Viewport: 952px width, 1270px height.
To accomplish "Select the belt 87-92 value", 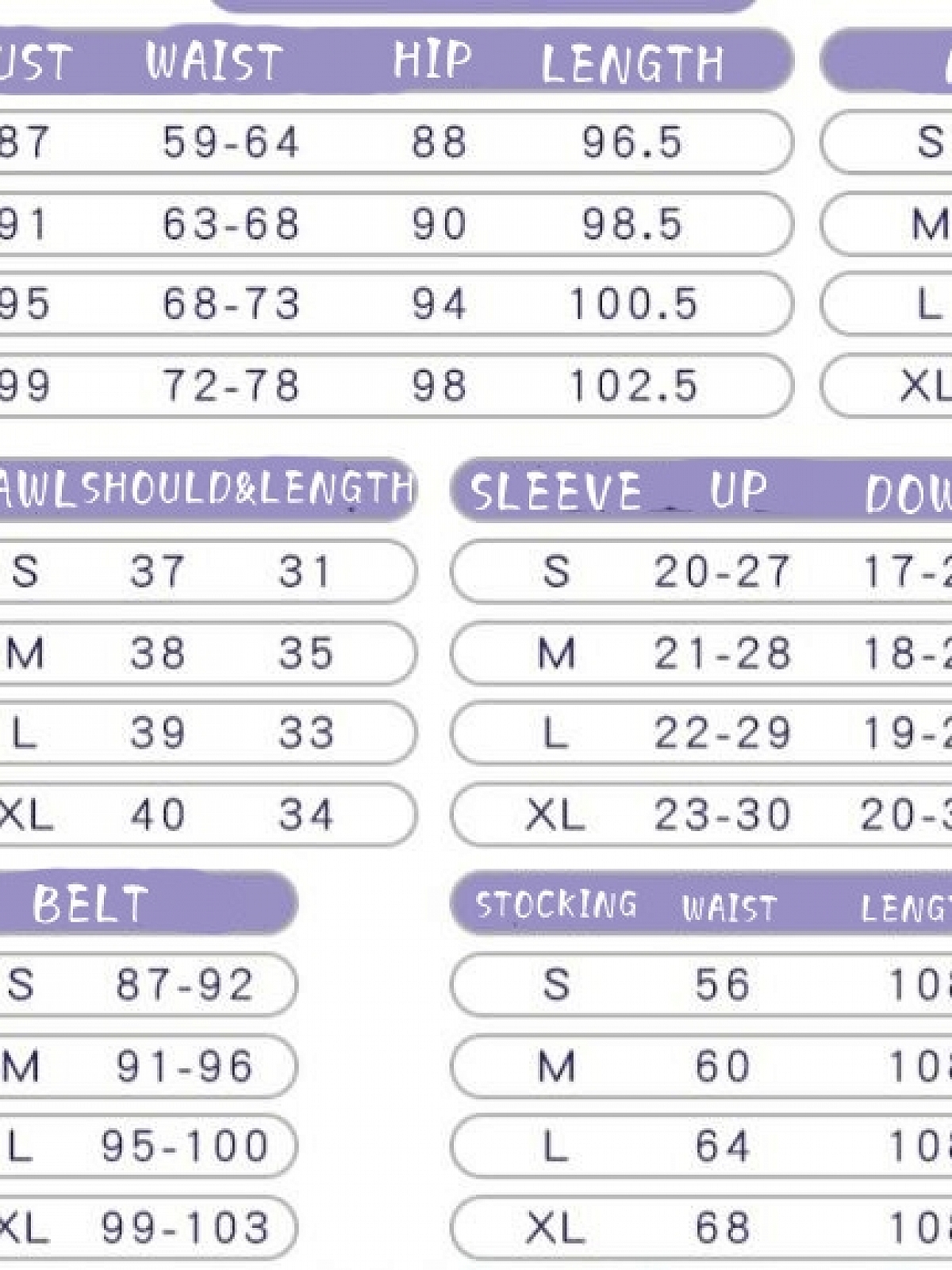I will 185,984.
